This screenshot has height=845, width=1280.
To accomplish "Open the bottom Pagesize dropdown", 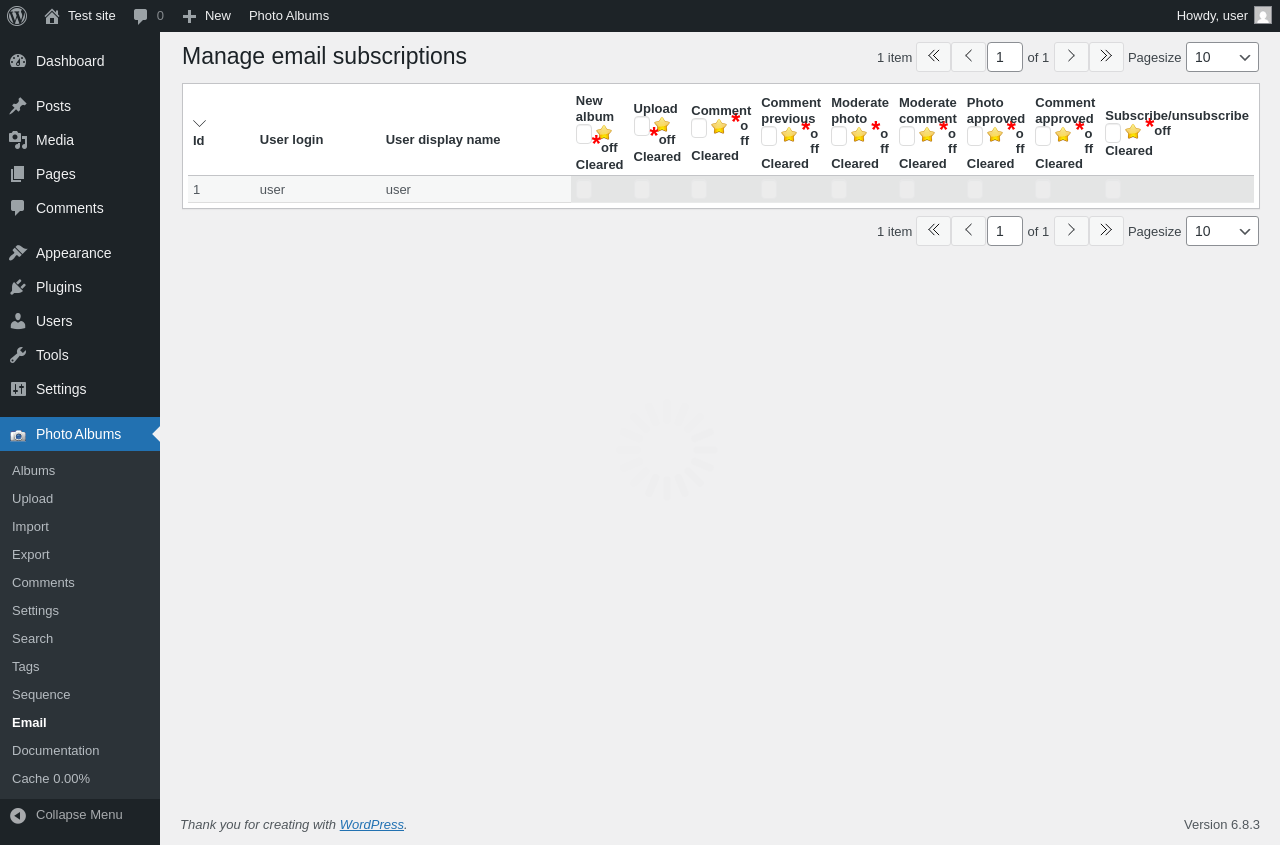I will pyautogui.click(x=1222, y=231).
